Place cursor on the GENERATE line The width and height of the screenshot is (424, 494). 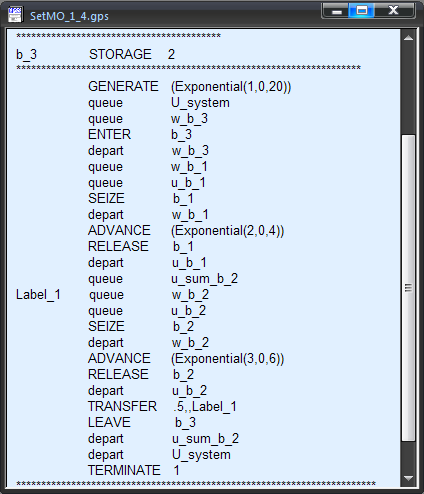[x=189, y=87]
